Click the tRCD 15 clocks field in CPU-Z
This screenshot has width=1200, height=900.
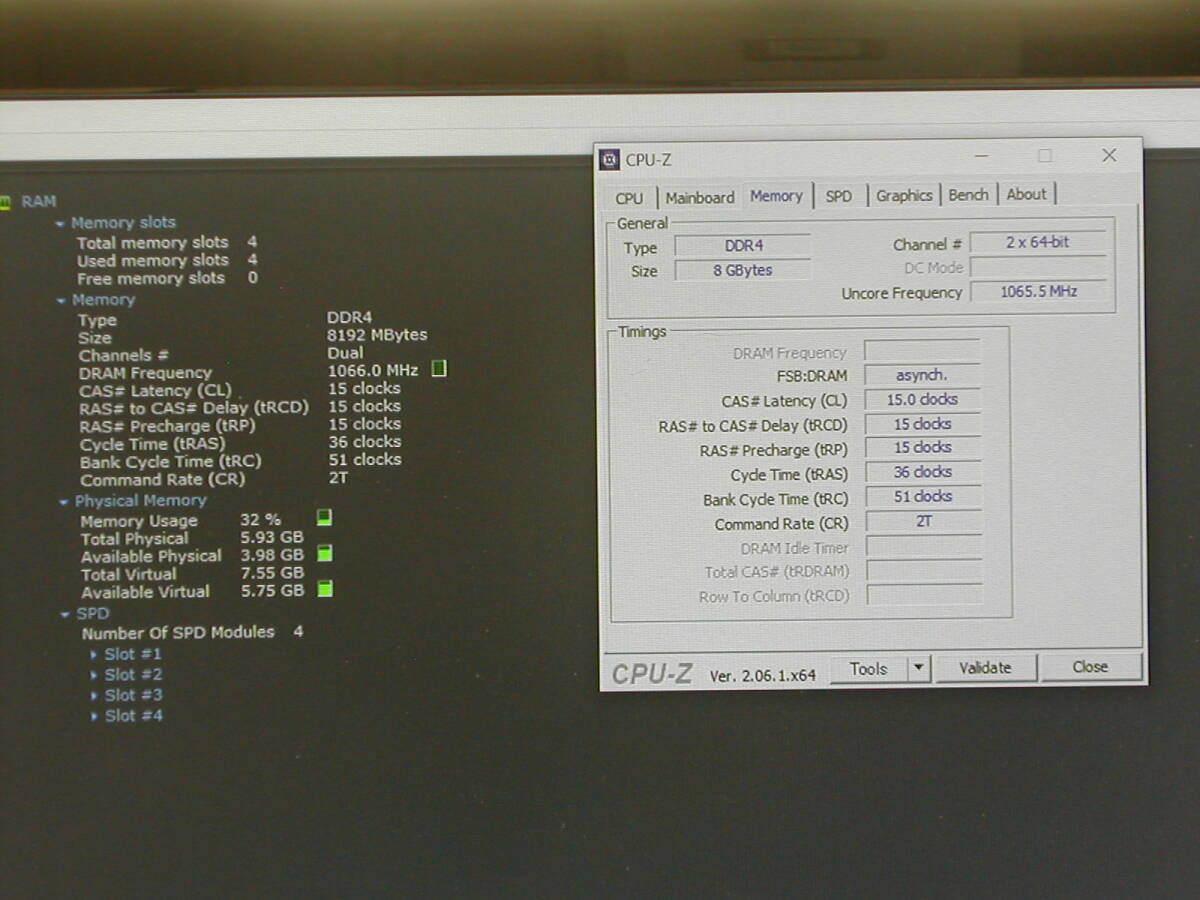click(922, 424)
